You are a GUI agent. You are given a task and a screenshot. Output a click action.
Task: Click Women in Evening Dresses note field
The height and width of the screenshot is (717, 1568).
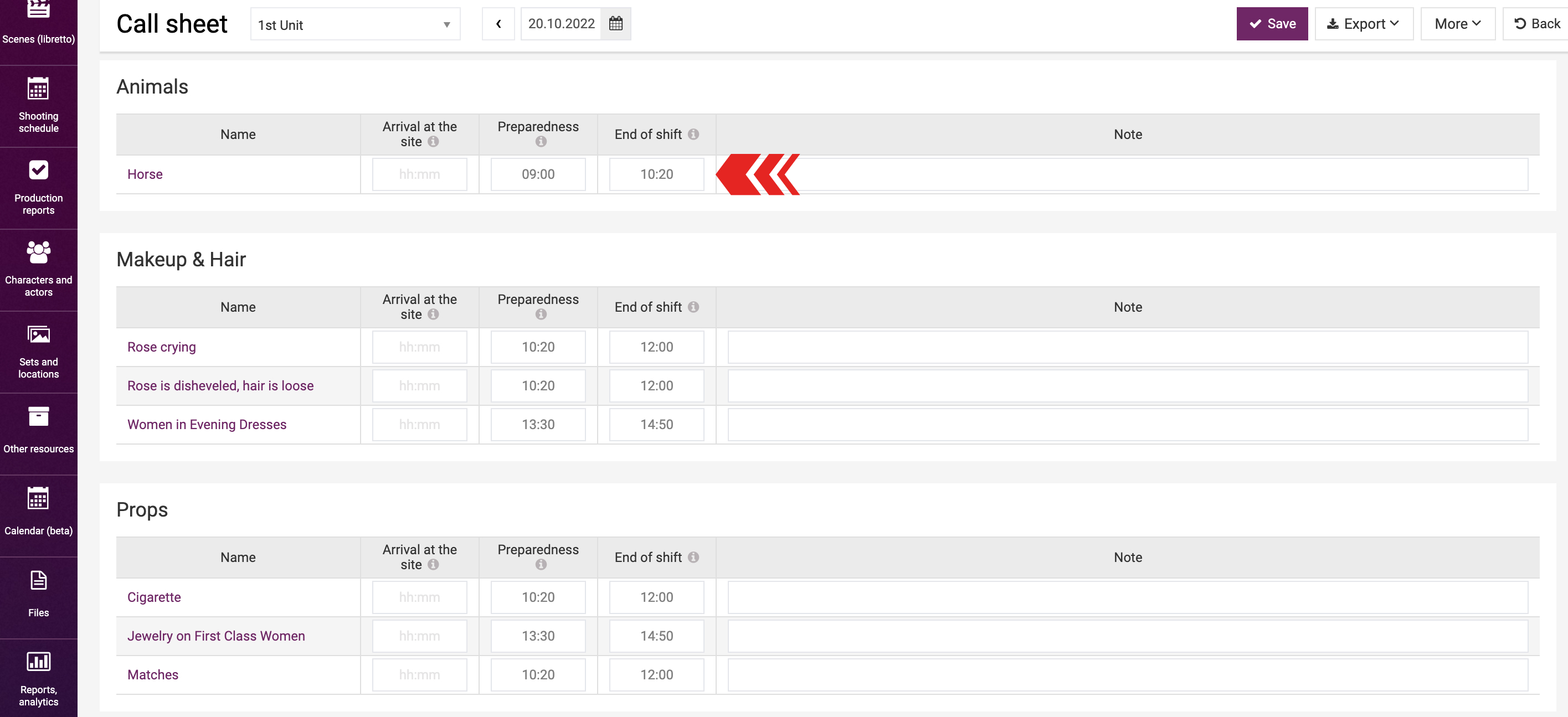pos(1127,425)
